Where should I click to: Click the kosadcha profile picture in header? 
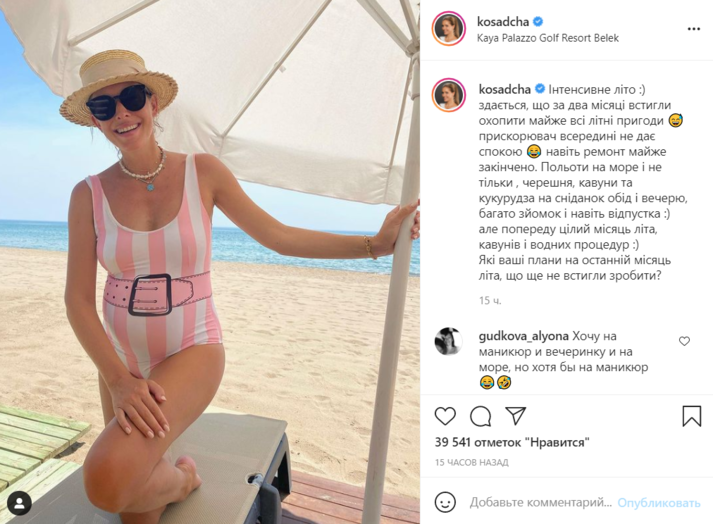pos(449,29)
